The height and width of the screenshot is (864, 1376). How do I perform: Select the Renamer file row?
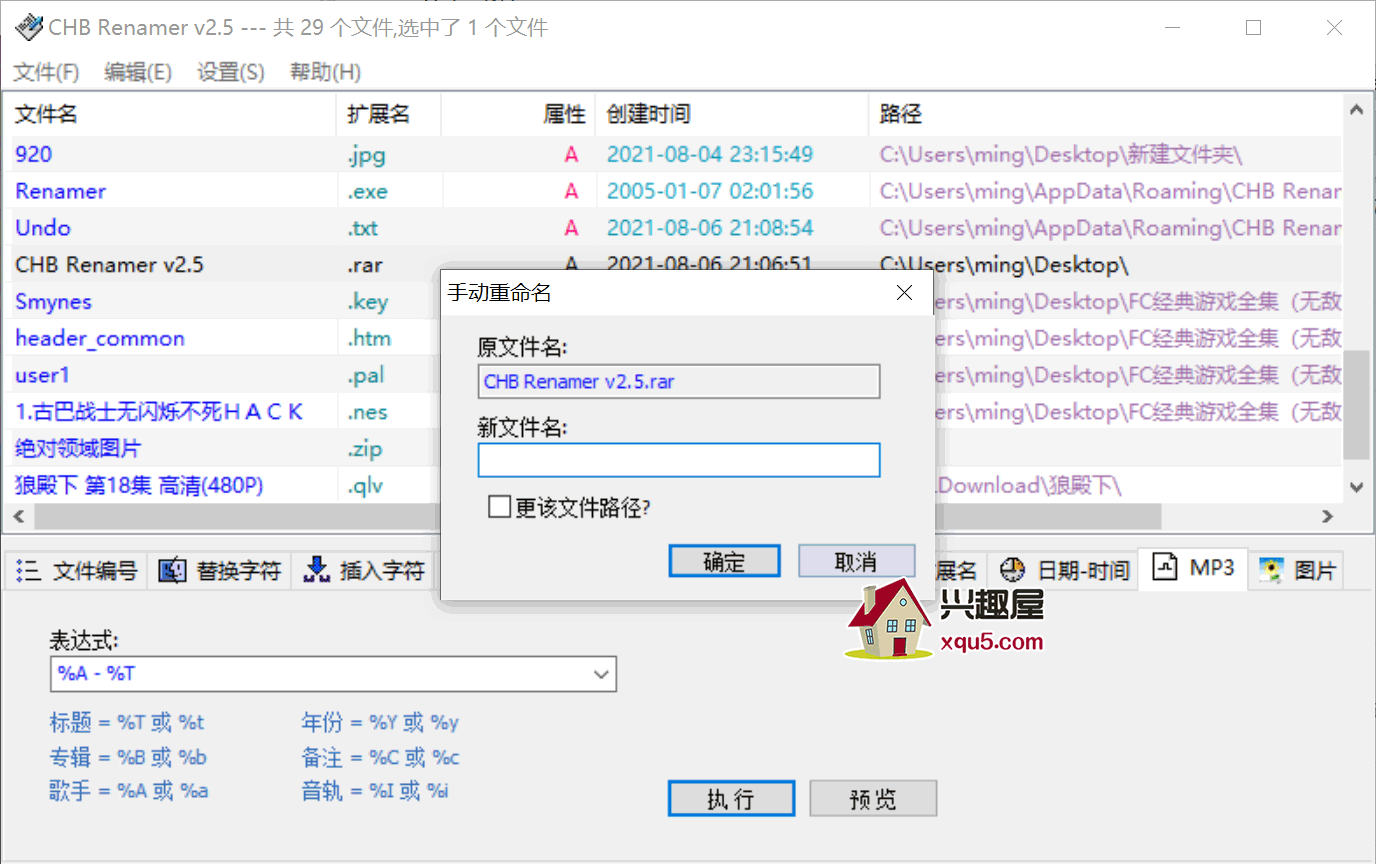tap(672, 191)
